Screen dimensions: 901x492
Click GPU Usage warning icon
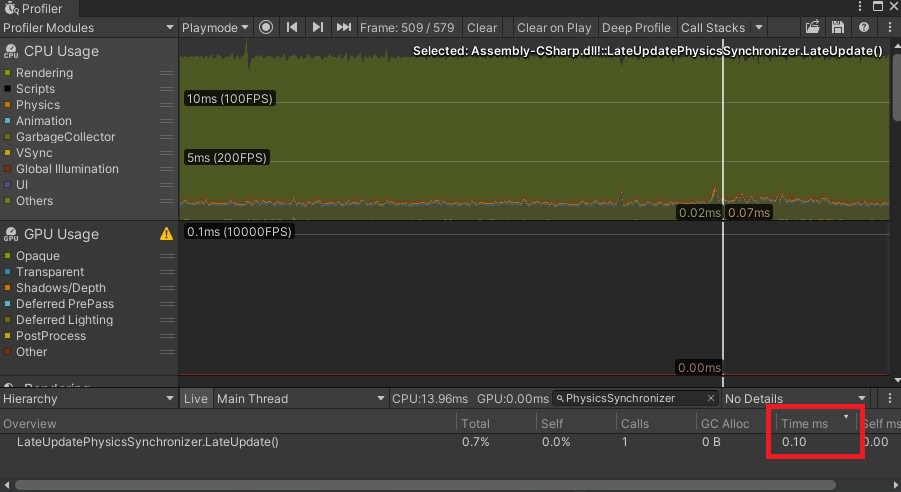[x=166, y=233]
